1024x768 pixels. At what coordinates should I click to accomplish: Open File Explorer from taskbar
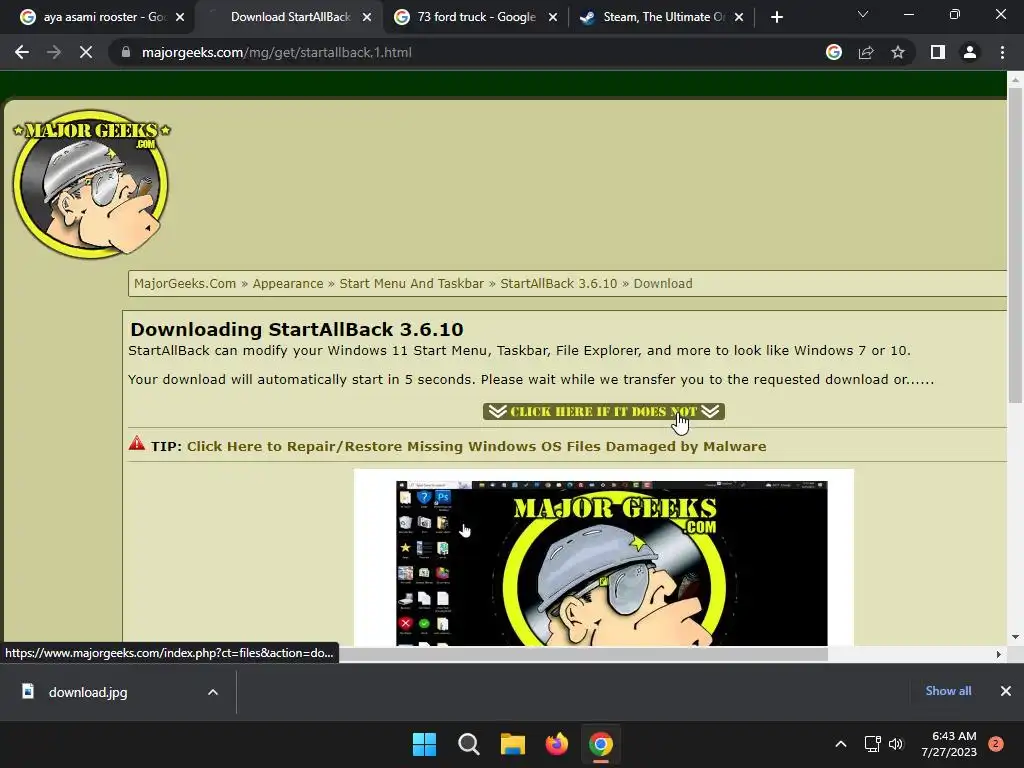[513, 744]
